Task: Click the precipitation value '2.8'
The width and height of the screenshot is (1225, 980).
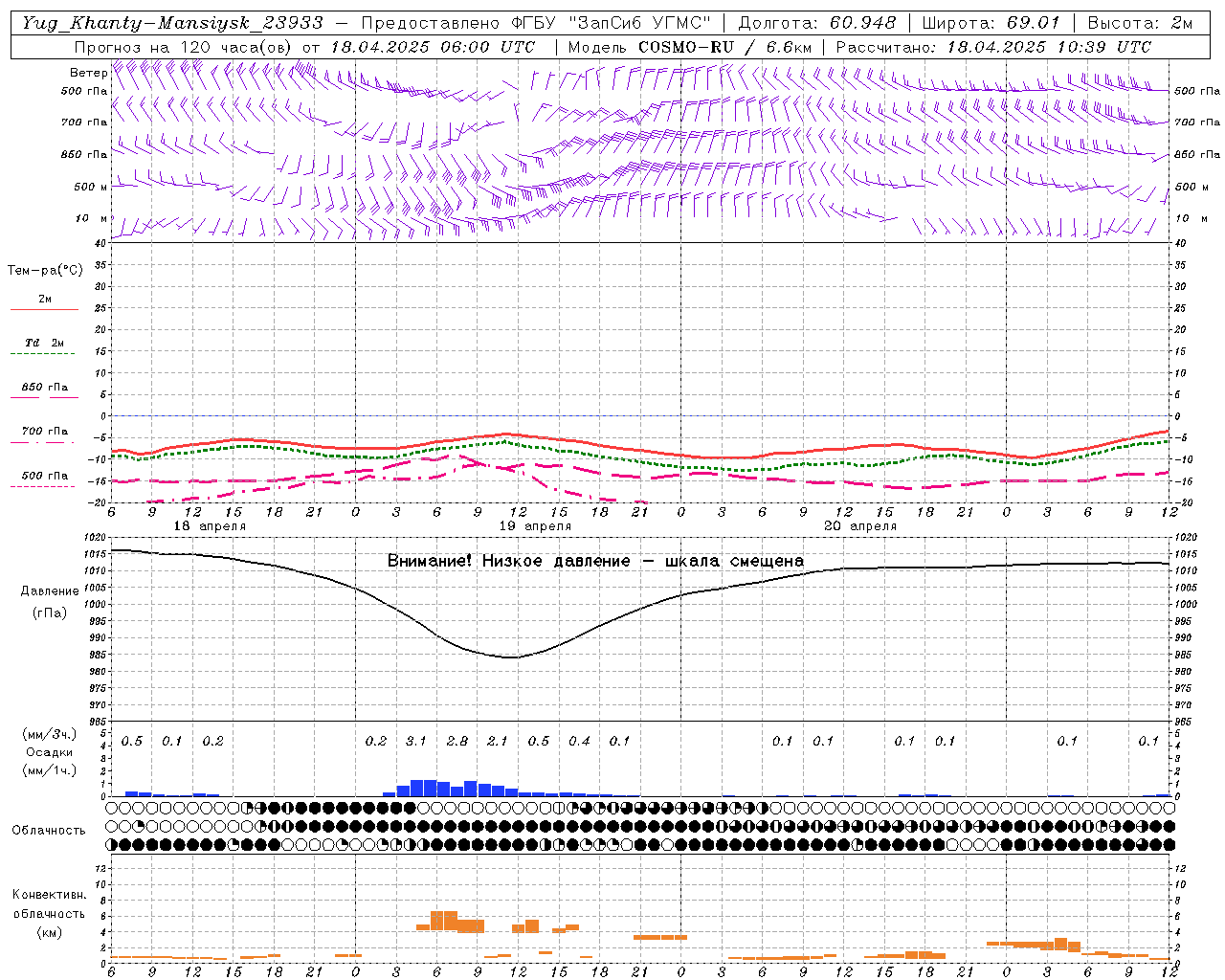Action: tap(457, 742)
